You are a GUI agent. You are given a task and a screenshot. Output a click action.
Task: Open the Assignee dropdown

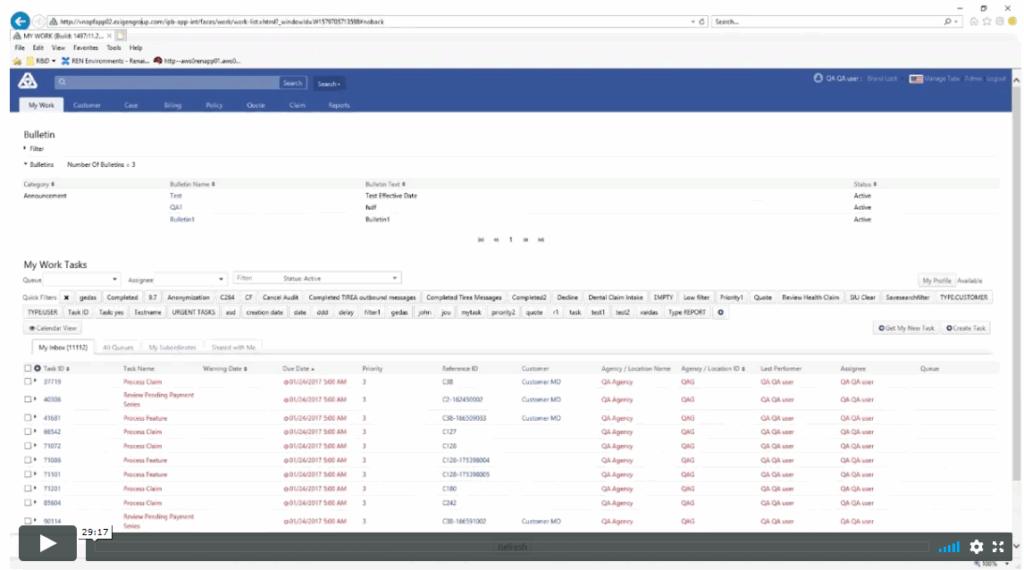(190, 279)
